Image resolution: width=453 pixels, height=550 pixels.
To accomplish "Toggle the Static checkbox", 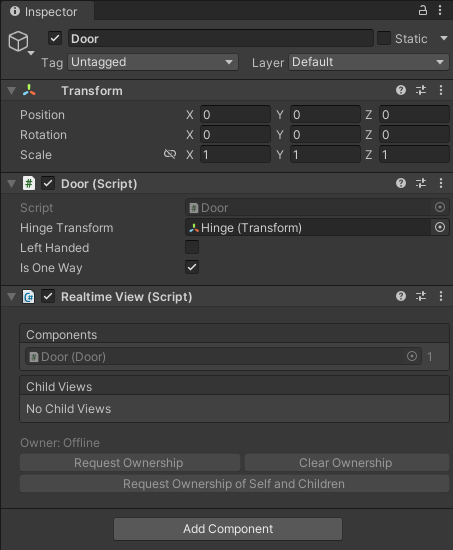I will 384,38.
